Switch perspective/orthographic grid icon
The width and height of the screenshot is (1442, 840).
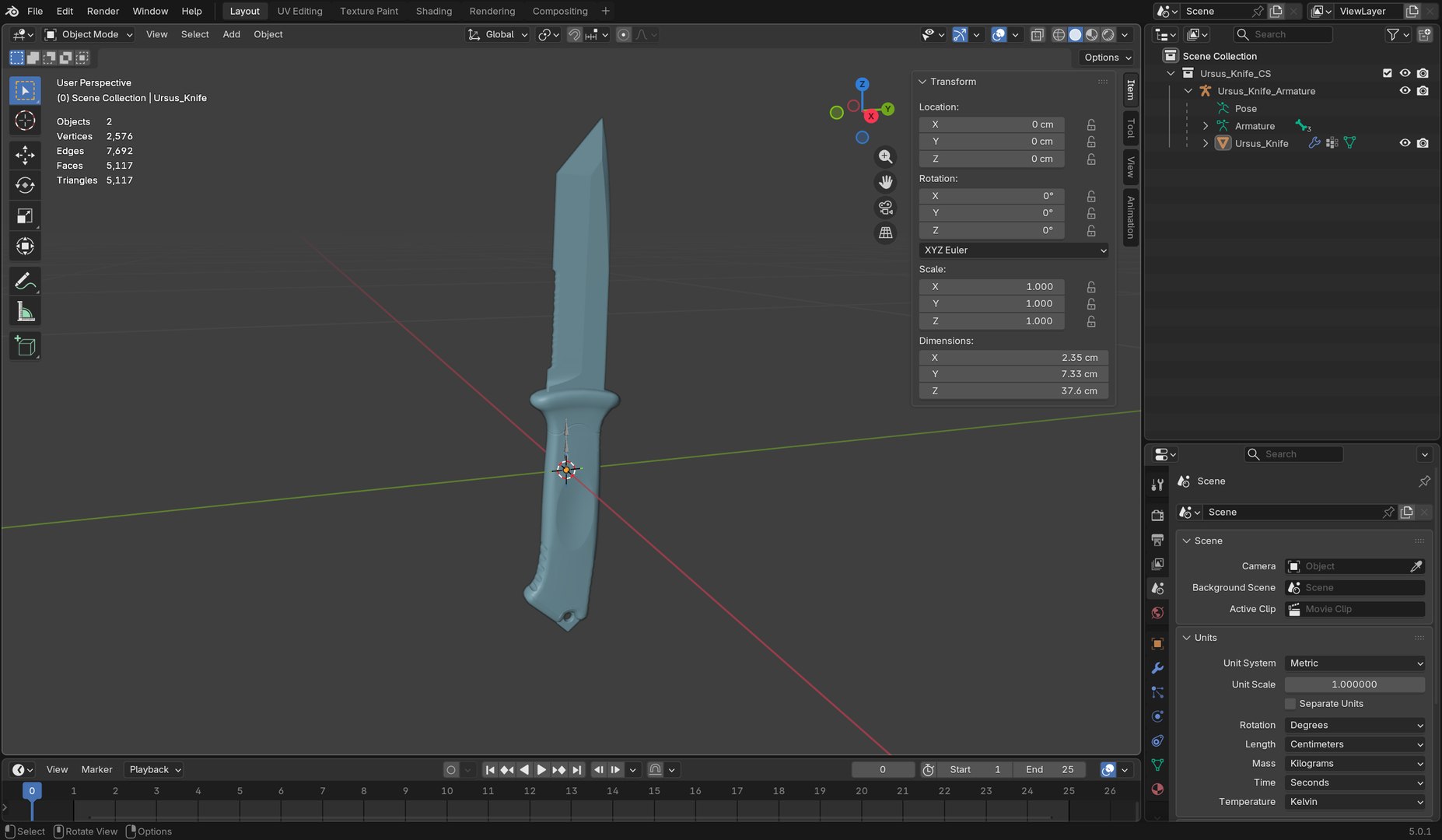(x=885, y=233)
